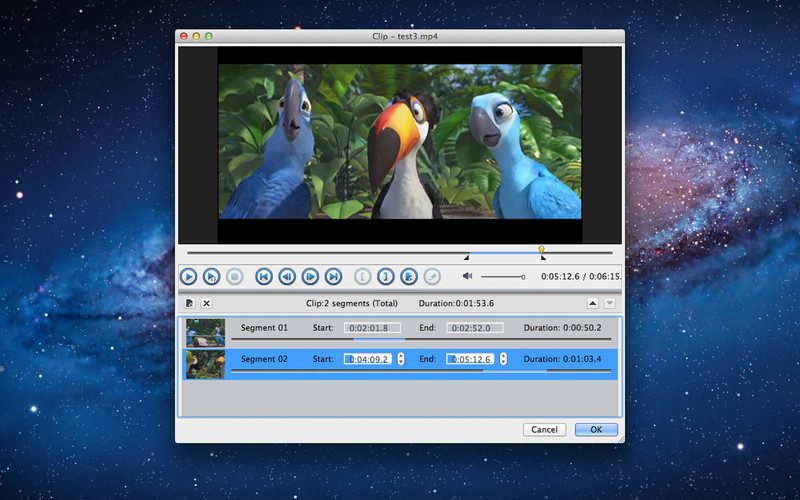Click the total Duration:0:01:53.6 text
This screenshot has width=800, height=500.
(456, 303)
